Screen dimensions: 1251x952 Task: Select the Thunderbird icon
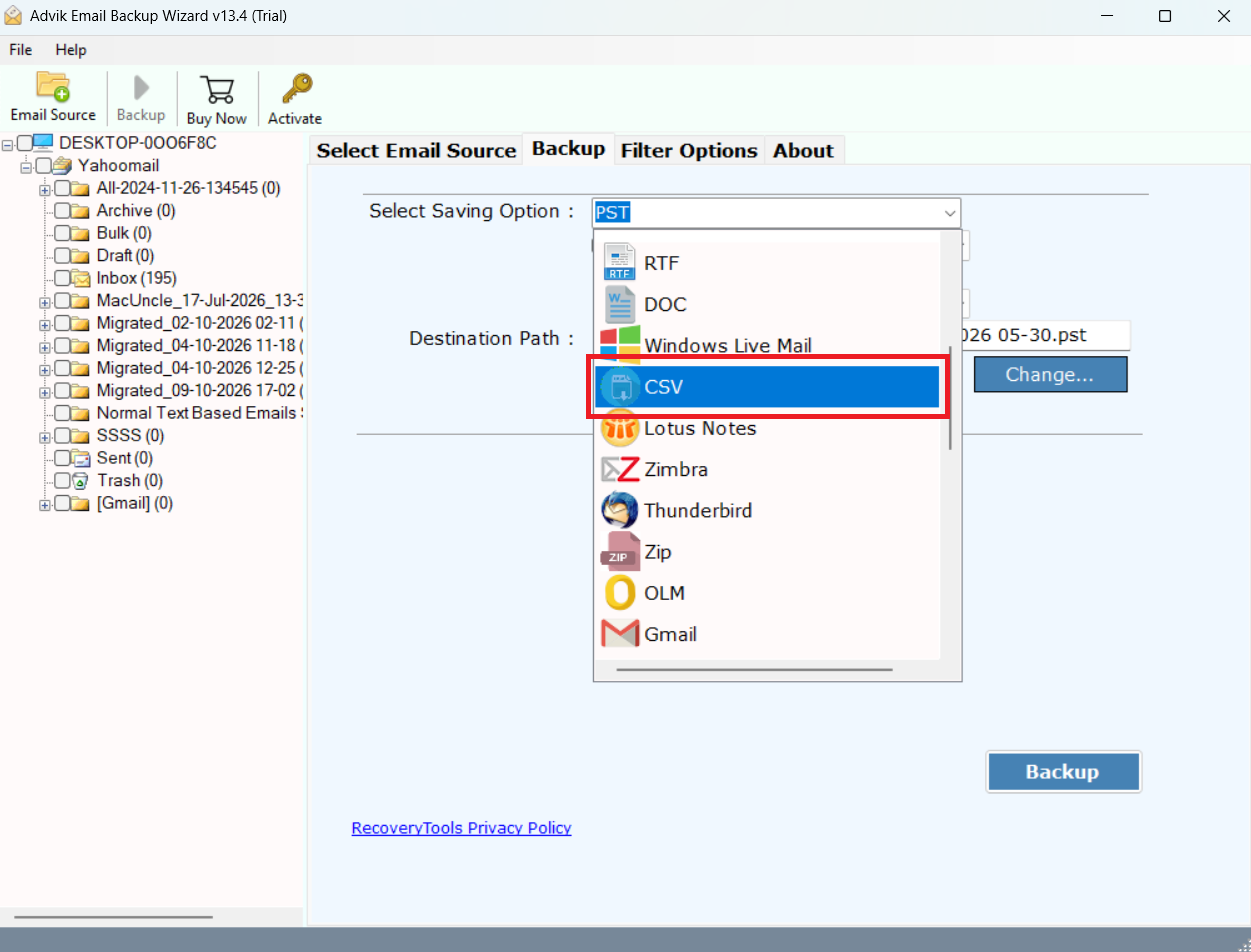coord(620,510)
